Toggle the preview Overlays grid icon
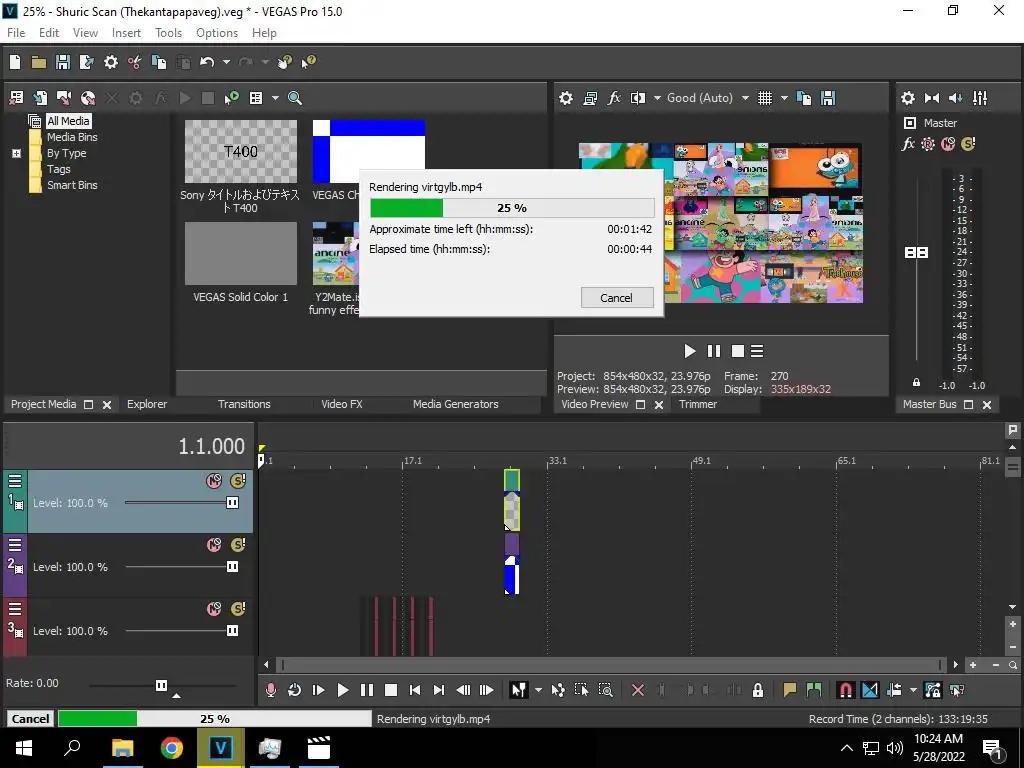Screen dimensions: 1024x768 click(765, 98)
